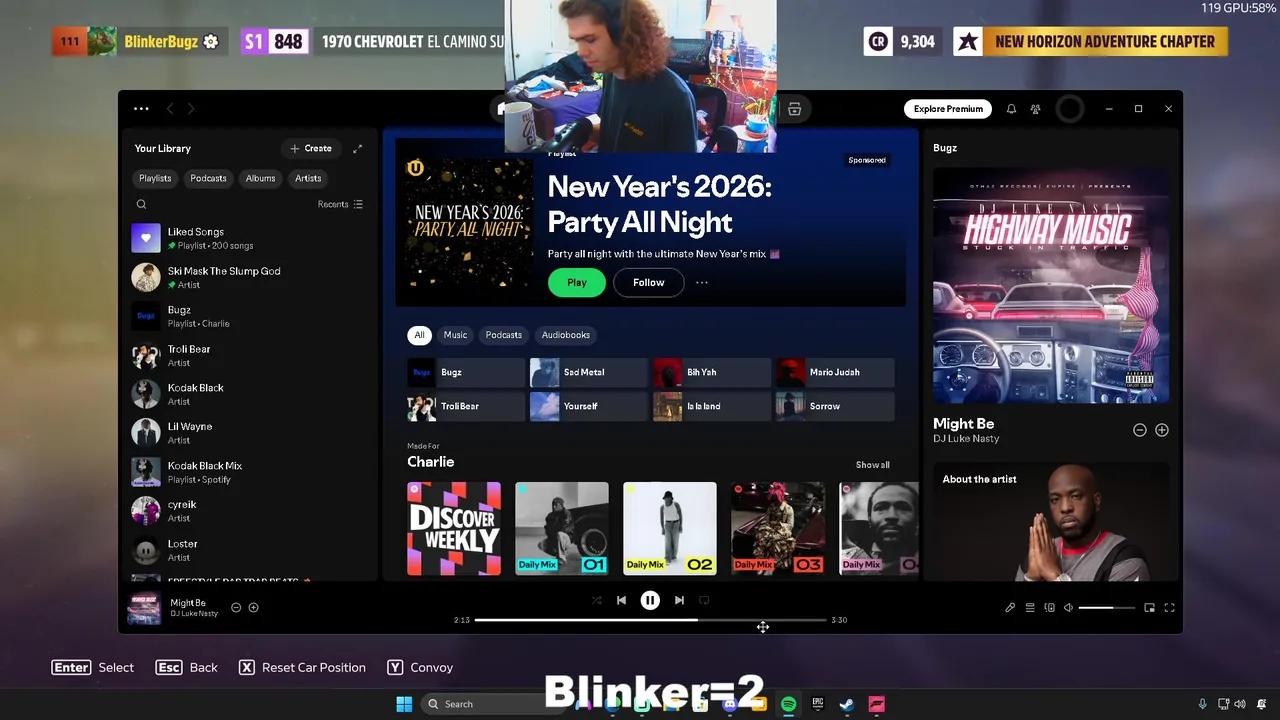Pause the current song

(x=650, y=600)
